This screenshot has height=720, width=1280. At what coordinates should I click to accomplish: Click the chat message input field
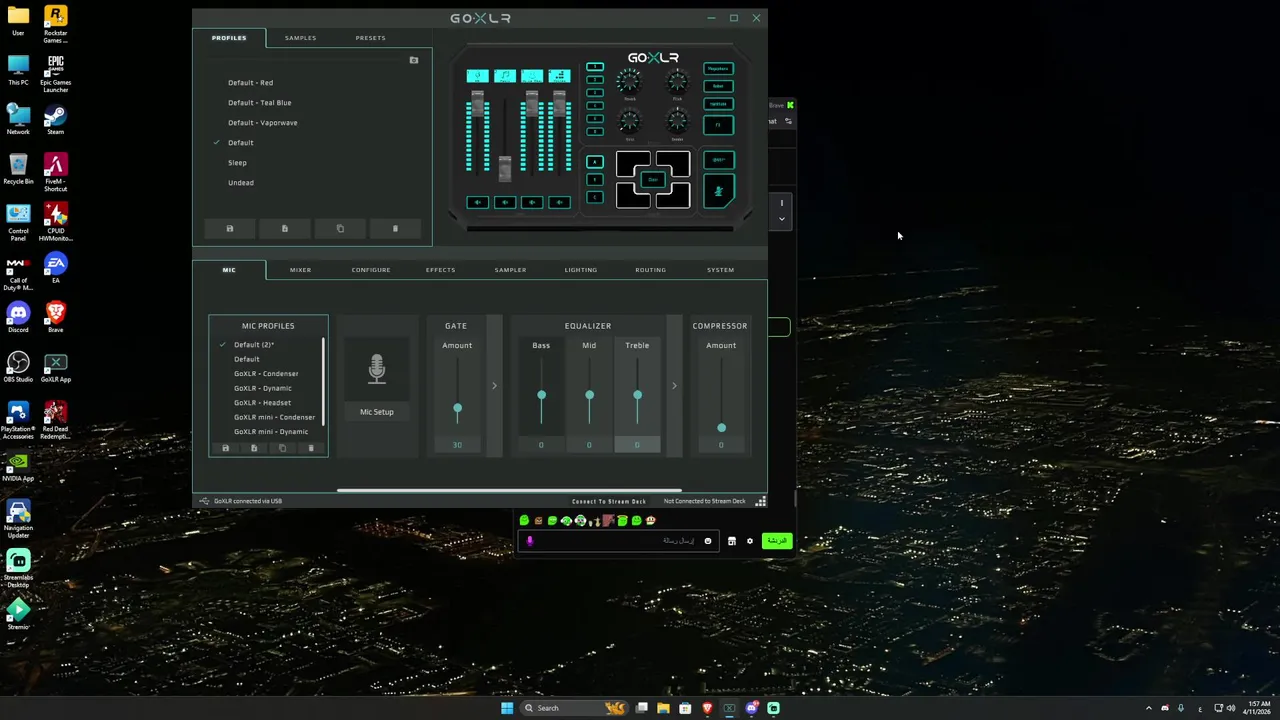[617, 541]
